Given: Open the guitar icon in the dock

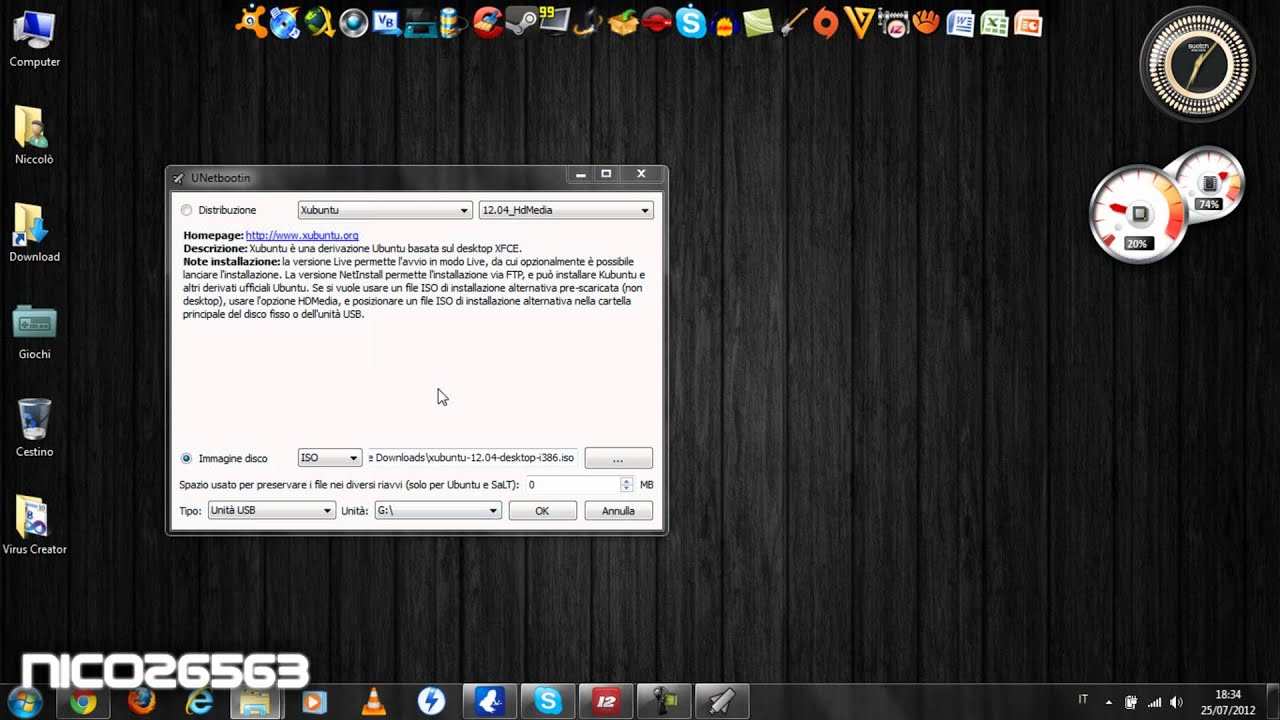Looking at the screenshot, I should tap(792, 22).
